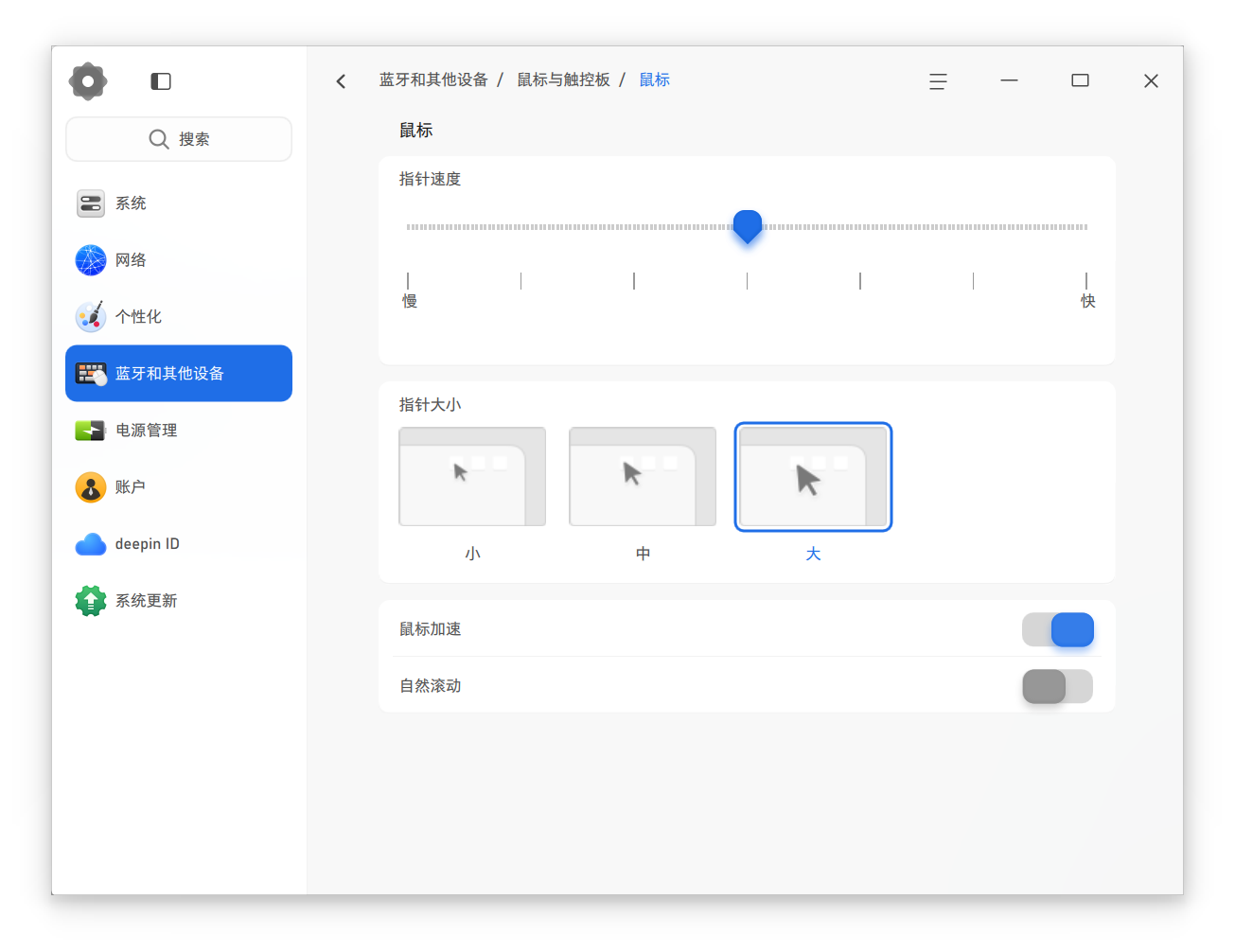Viewport: 1235px width, 952px height.
Task: Click the 指针速度 slider handle
Action: [748, 227]
